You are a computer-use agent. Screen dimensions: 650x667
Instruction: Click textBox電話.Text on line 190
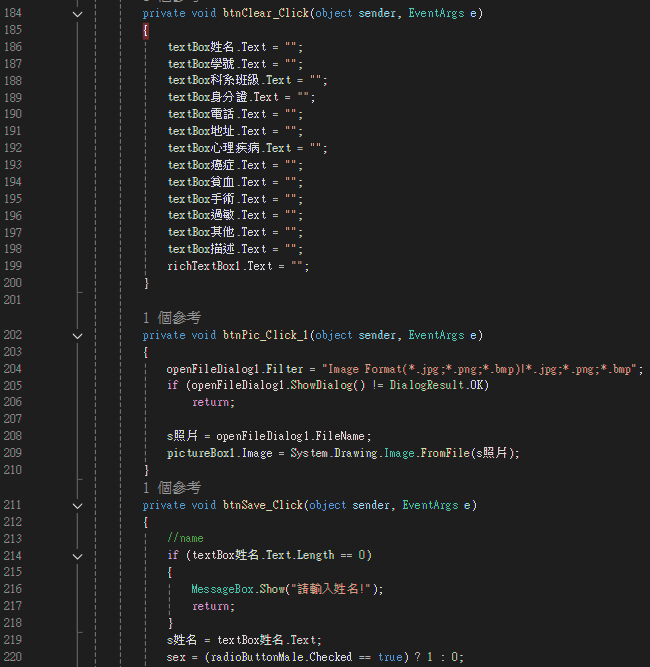pos(217,114)
